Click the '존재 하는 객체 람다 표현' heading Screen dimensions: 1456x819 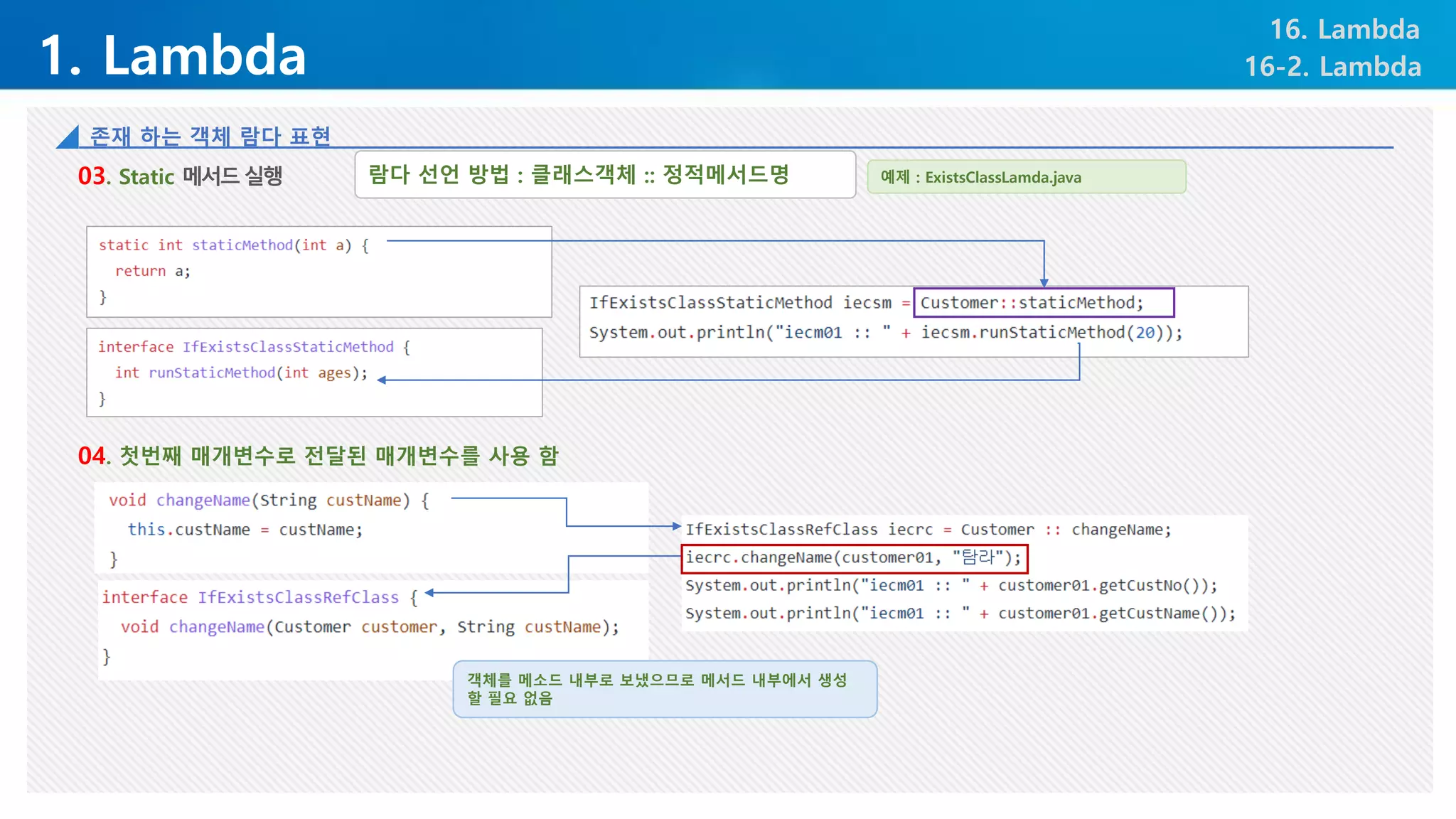click(210, 135)
